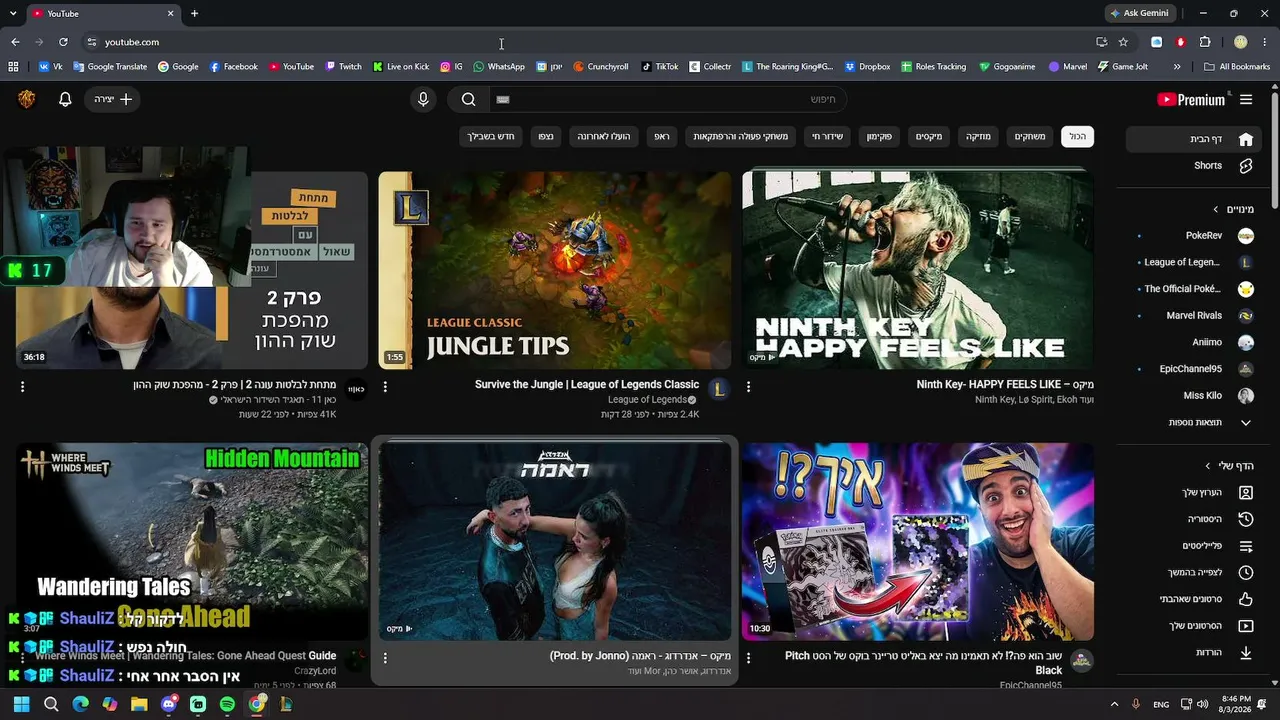Open options for the Survive the Jungle video
Viewport: 1280px width, 720px height.
click(385, 387)
